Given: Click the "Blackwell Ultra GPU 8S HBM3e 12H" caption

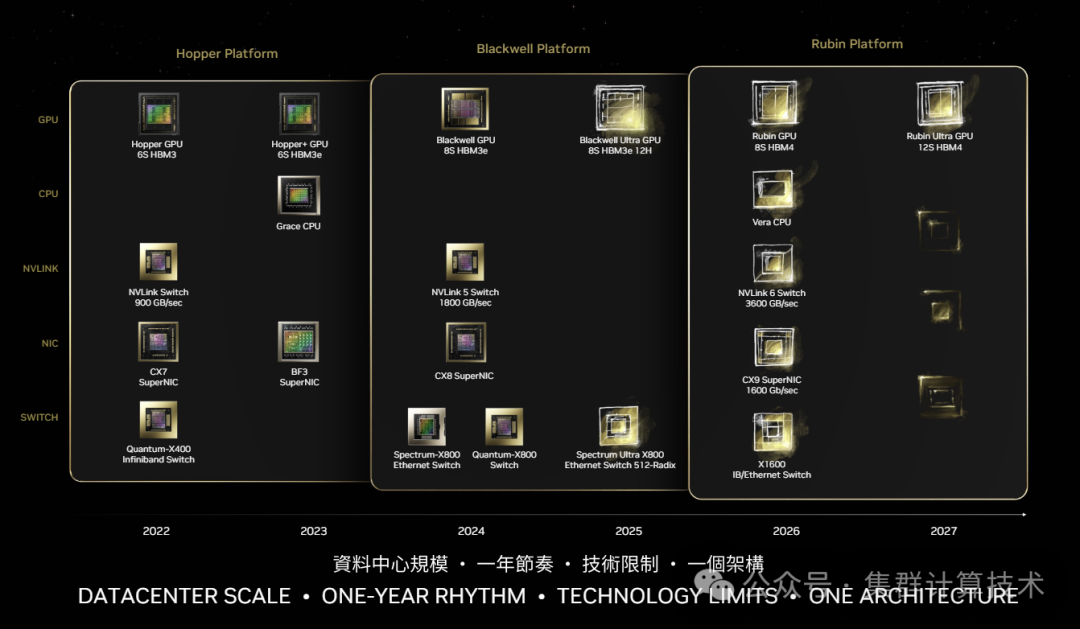Looking at the screenshot, I should coord(620,145).
